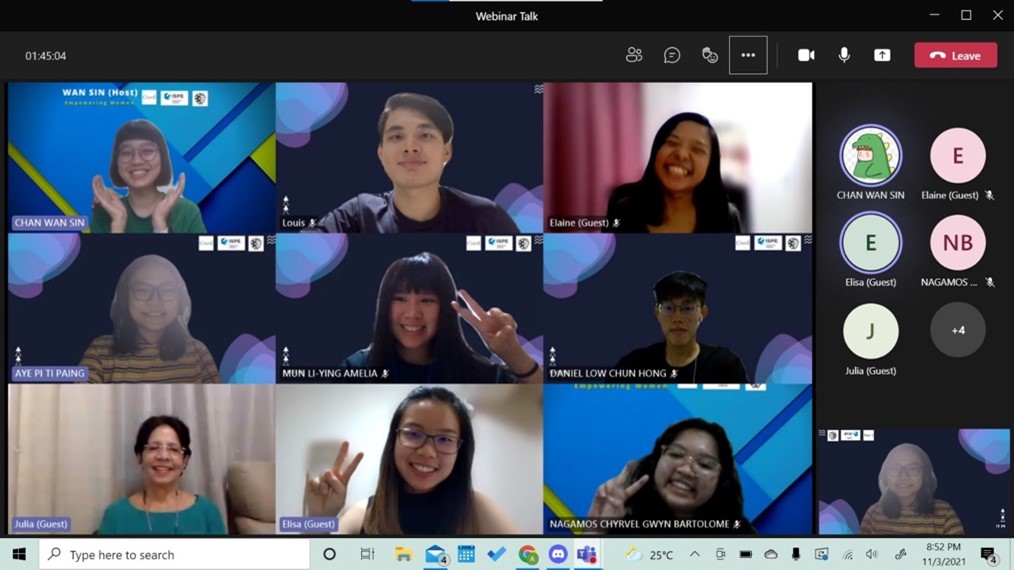1014x570 pixels.
Task: Switch to Microsoft Teams on taskbar
Action: pyautogui.click(x=587, y=554)
